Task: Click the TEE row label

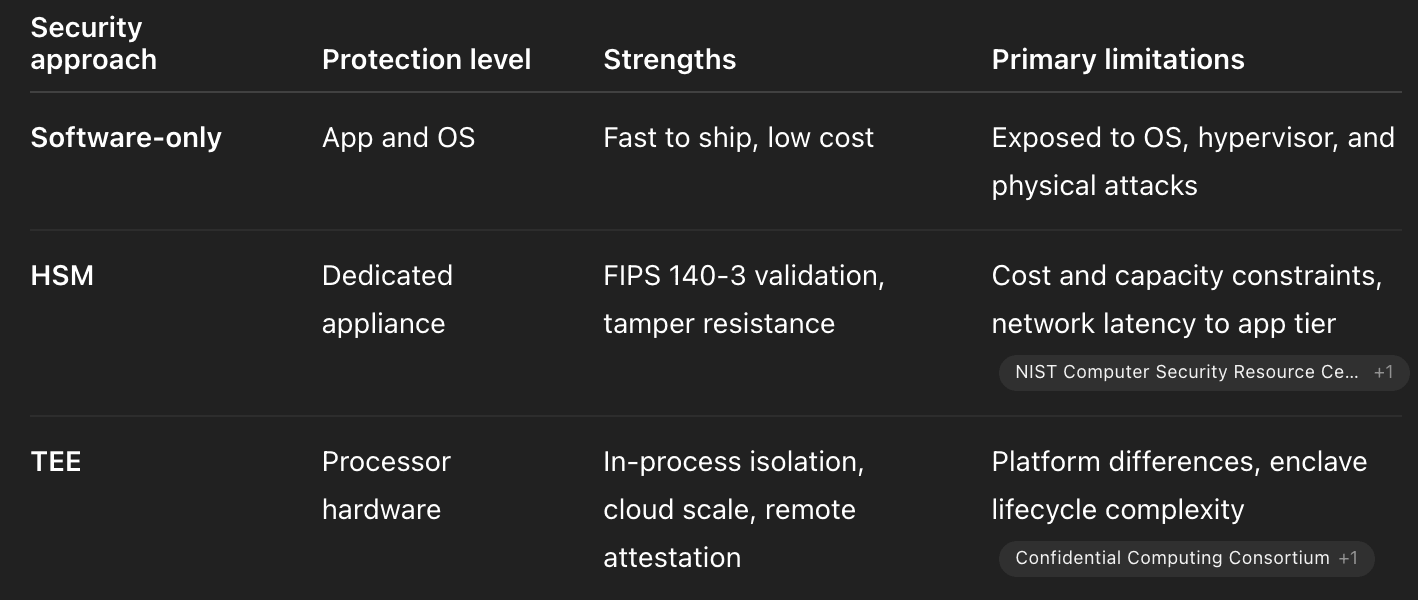Action: click(x=56, y=462)
